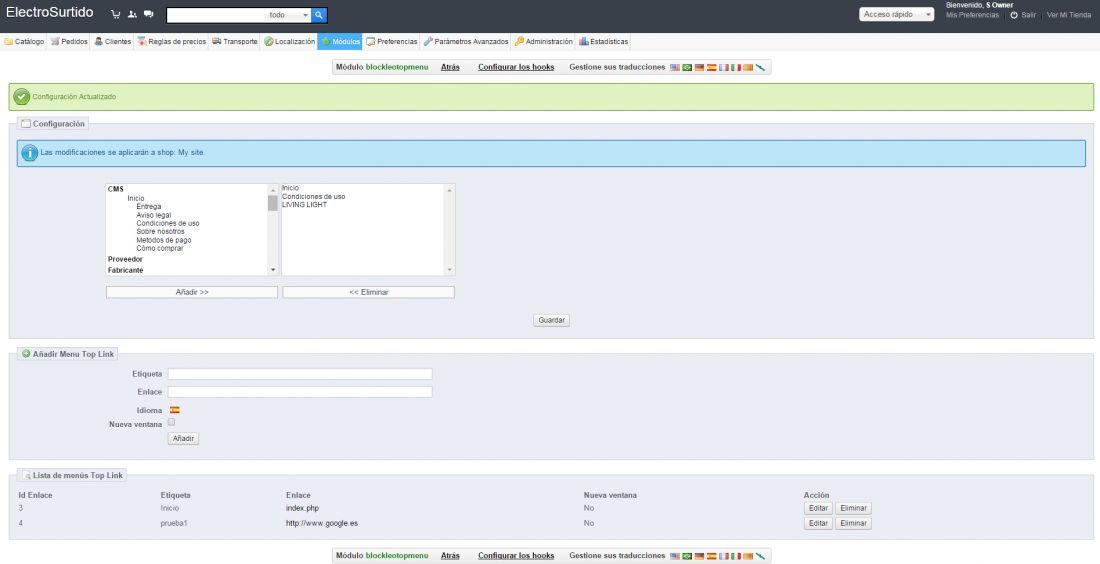Select 'Sobre nosotros' in the available items list
The width and height of the screenshot is (1100, 564).
click(x=161, y=231)
